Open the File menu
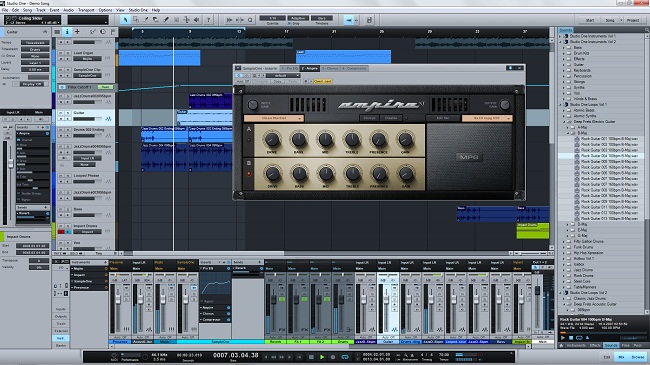The width and height of the screenshot is (650, 365). click(x=5, y=10)
